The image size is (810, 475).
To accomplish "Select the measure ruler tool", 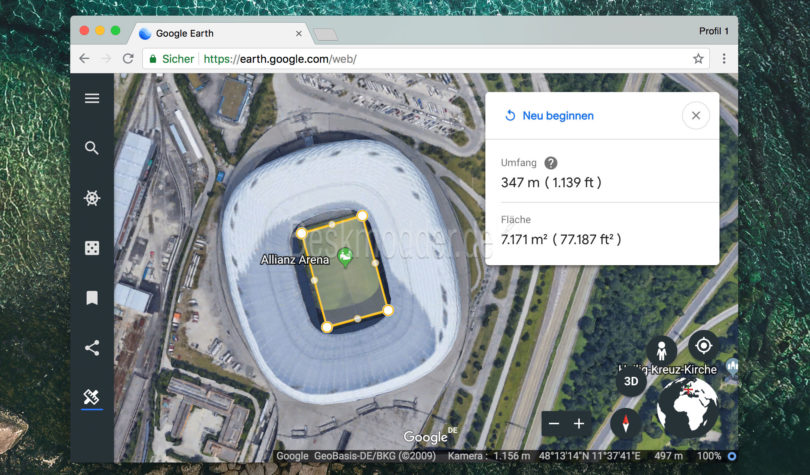I will click(92, 398).
